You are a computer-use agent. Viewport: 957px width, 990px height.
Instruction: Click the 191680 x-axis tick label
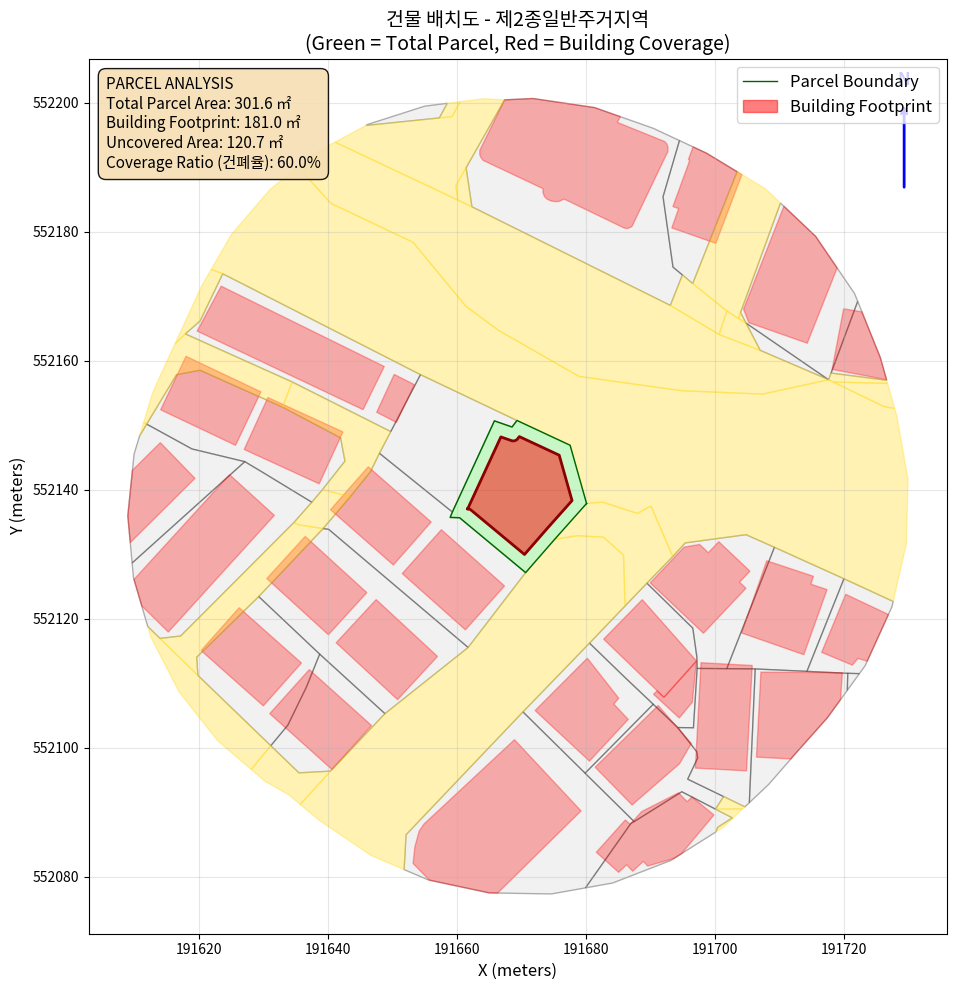coord(586,946)
